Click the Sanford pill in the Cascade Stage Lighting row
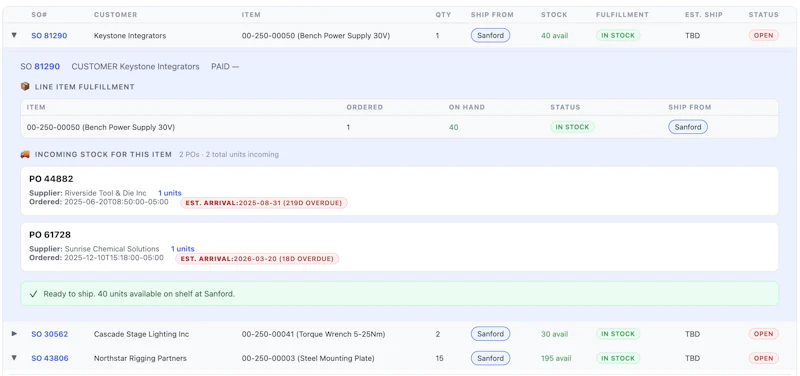The height and width of the screenshot is (376, 800). [490, 334]
